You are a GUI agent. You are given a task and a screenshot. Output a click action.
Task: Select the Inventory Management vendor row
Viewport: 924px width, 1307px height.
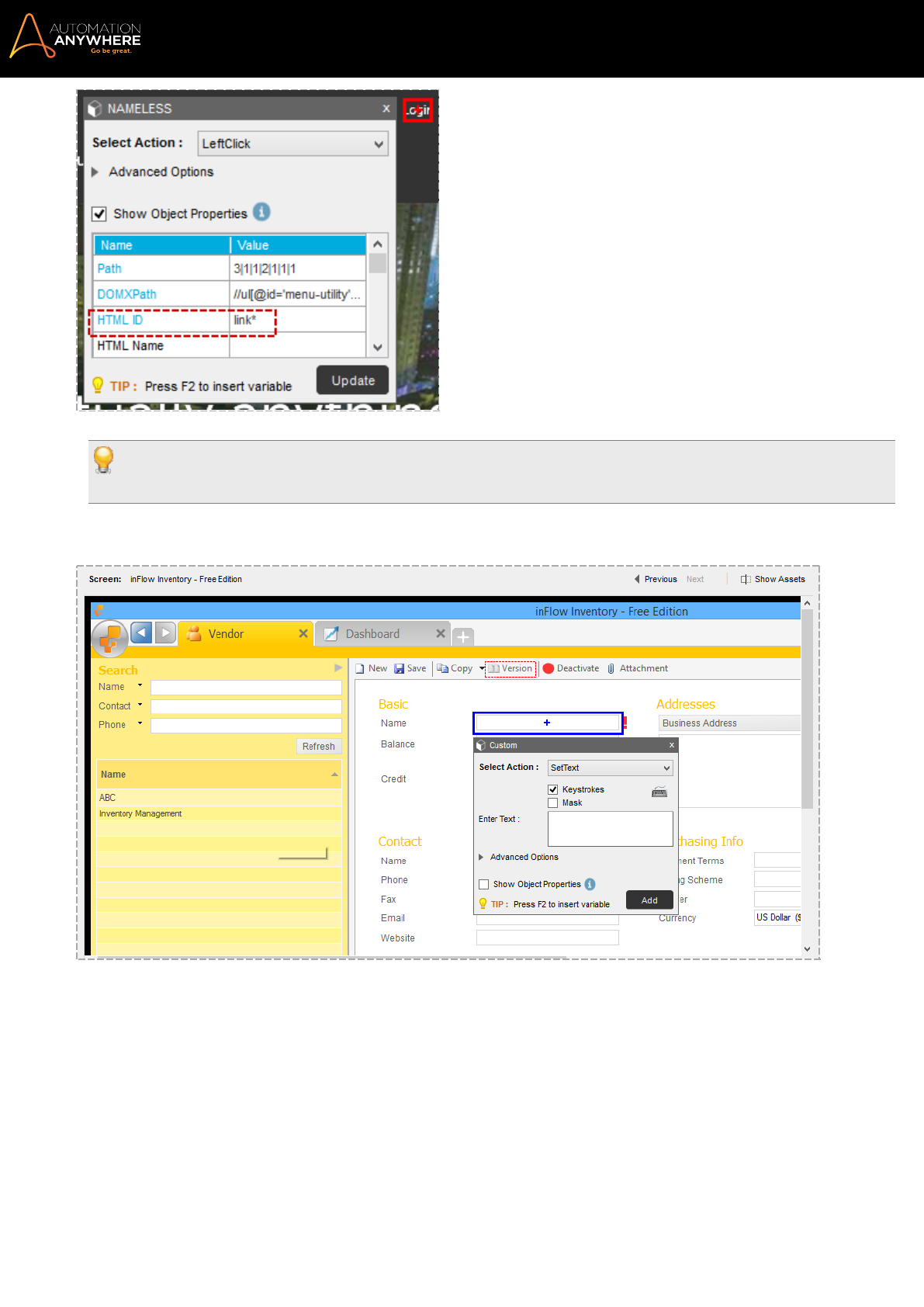coord(219,813)
